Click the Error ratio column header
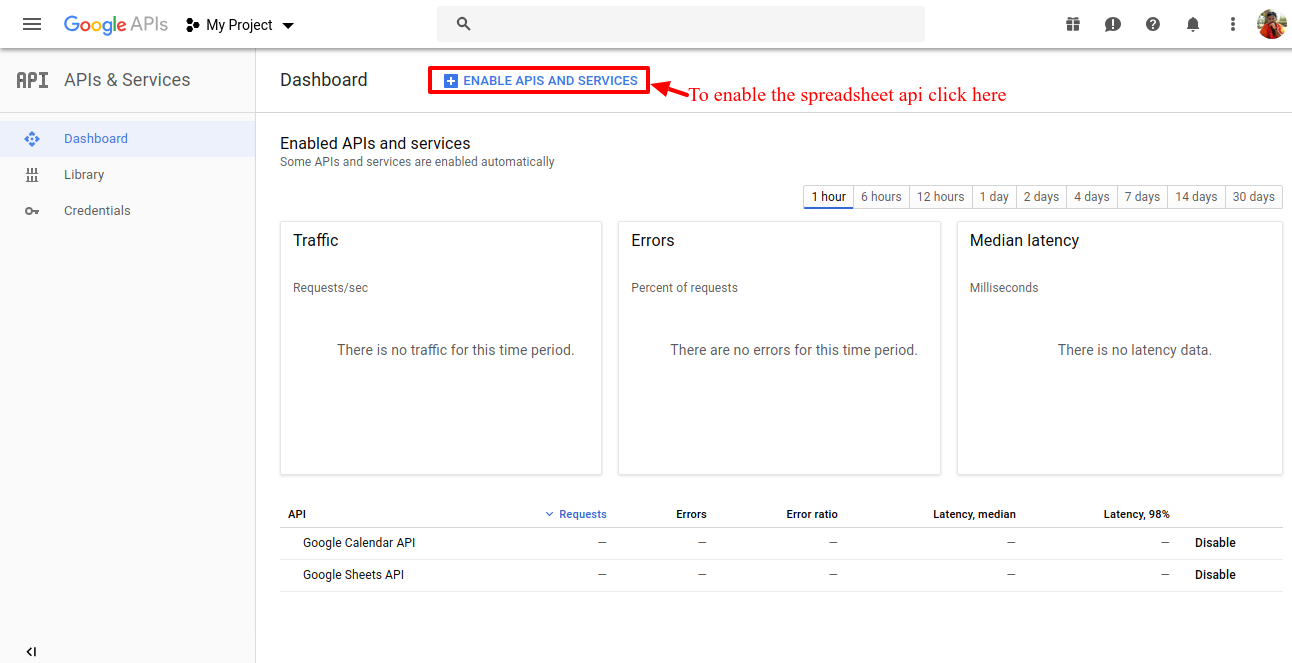The image size is (1292, 663). [812, 514]
